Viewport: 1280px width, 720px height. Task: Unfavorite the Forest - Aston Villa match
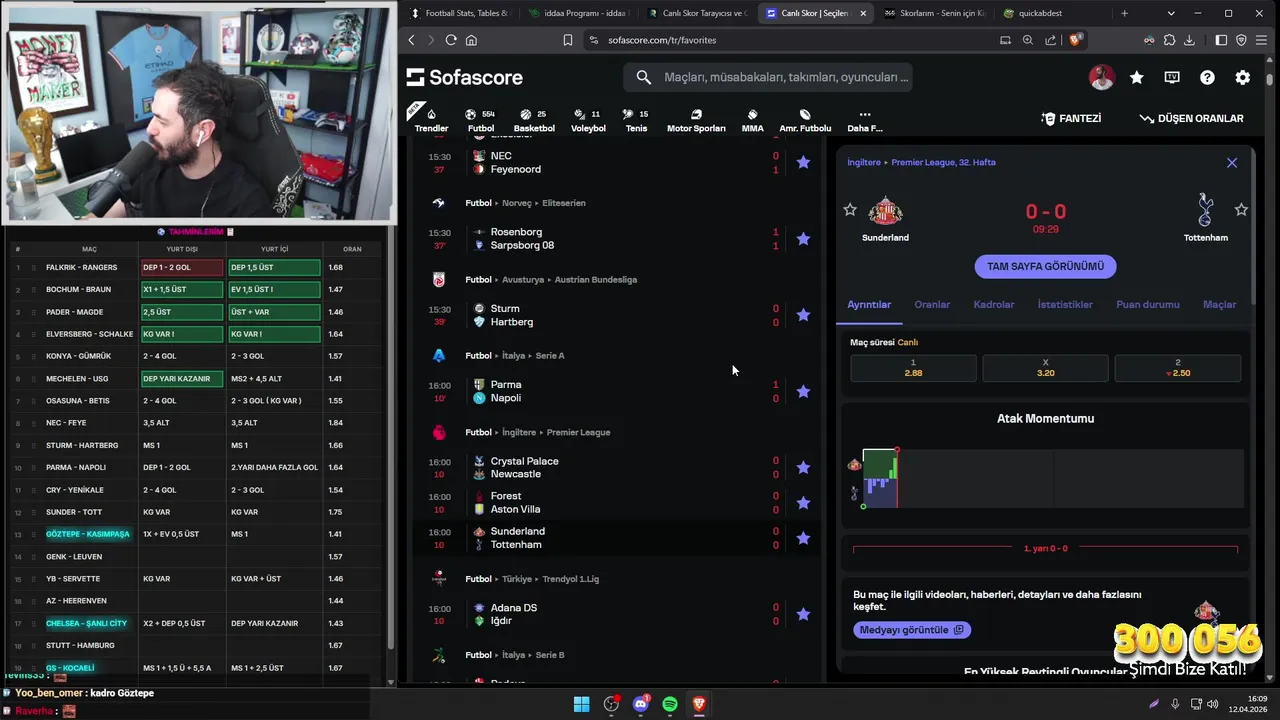[803, 502]
